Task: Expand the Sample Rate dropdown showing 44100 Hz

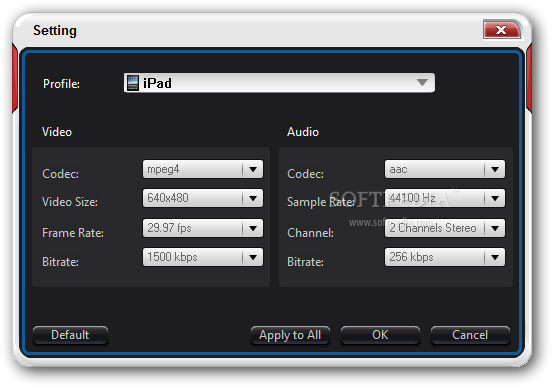Action: [445, 198]
